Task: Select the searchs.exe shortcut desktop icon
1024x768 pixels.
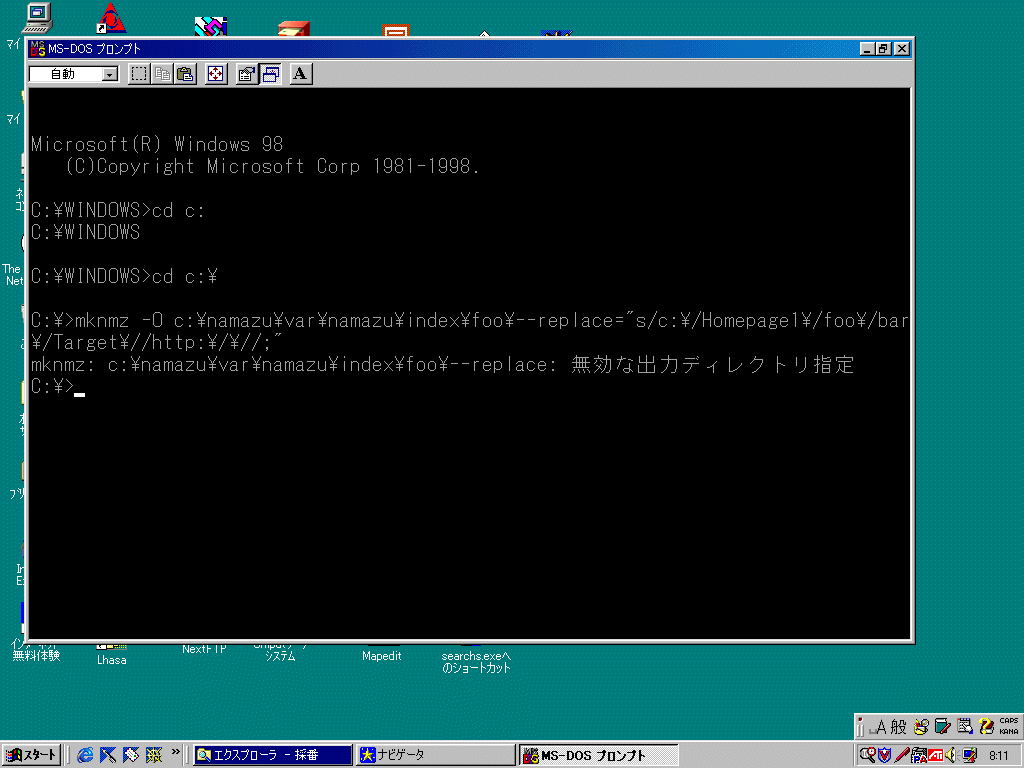Action: tap(476, 662)
